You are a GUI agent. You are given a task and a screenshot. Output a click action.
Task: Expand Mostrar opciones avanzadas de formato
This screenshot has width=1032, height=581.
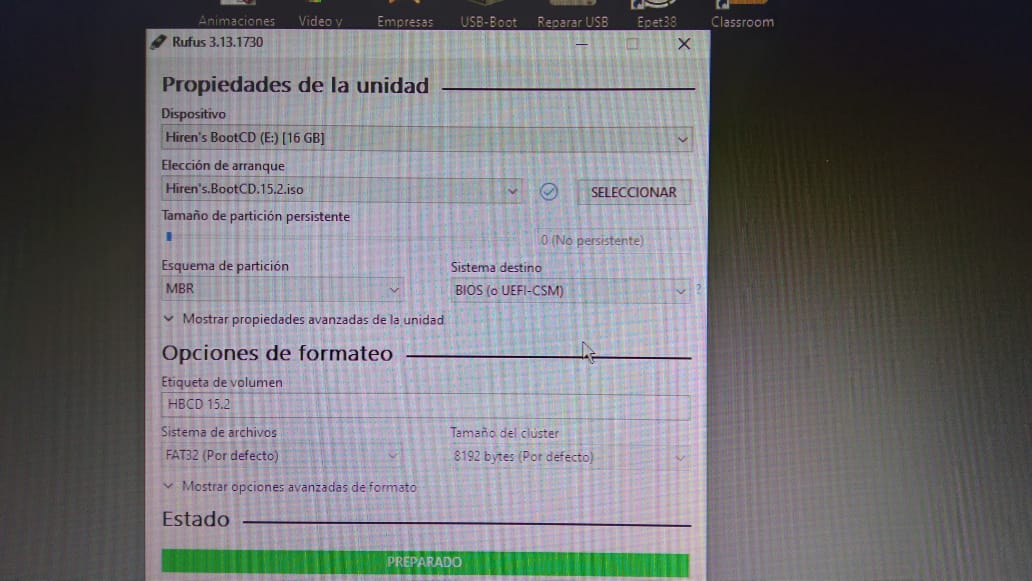[290, 487]
